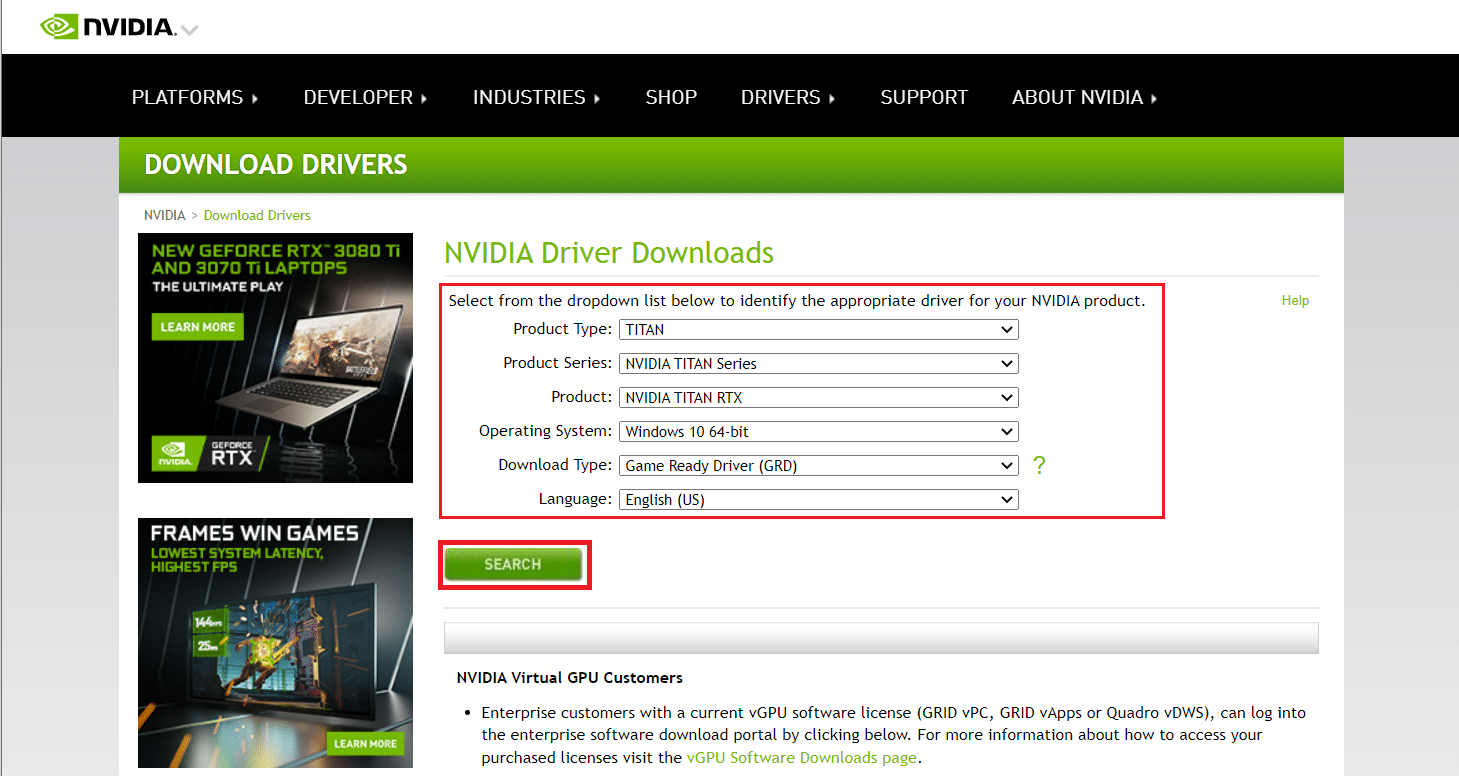Image resolution: width=1459 pixels, height=776 pixels.
Task: Go to the SHOP page
Action: (671, 97)
